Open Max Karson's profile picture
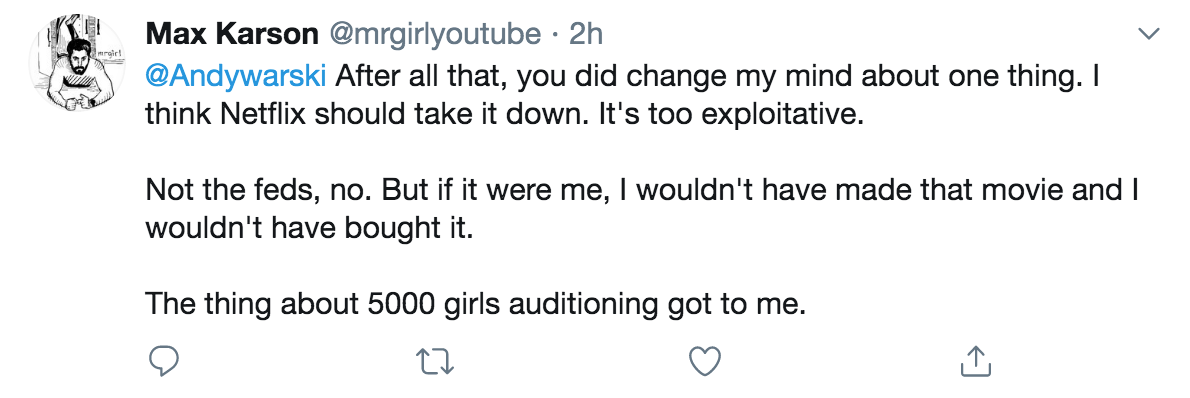 pyautogui.click(x=77, y=64)
